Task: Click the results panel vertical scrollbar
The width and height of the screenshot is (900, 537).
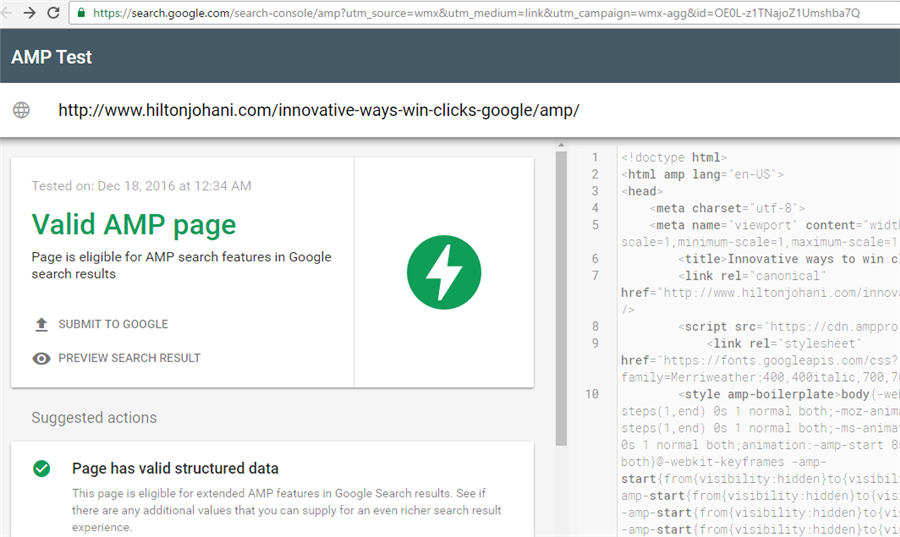Action: [x=561, y=298]
